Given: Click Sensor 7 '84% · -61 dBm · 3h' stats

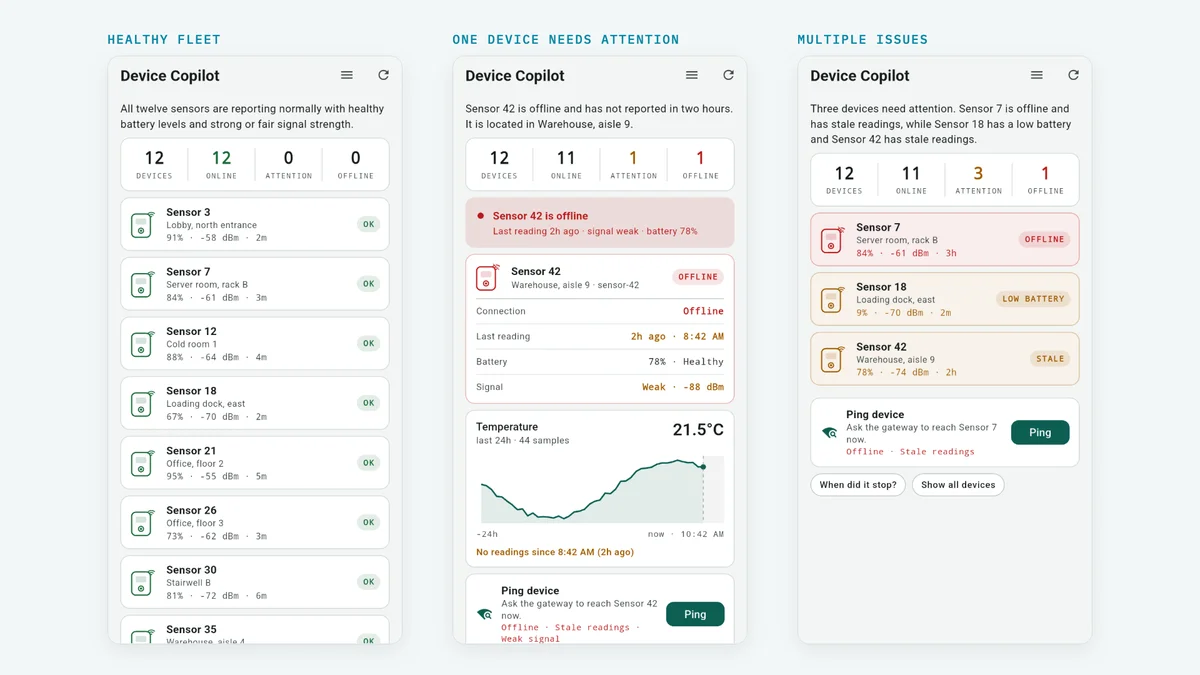Looking at the screenshot, I should [x=906, y=253].
